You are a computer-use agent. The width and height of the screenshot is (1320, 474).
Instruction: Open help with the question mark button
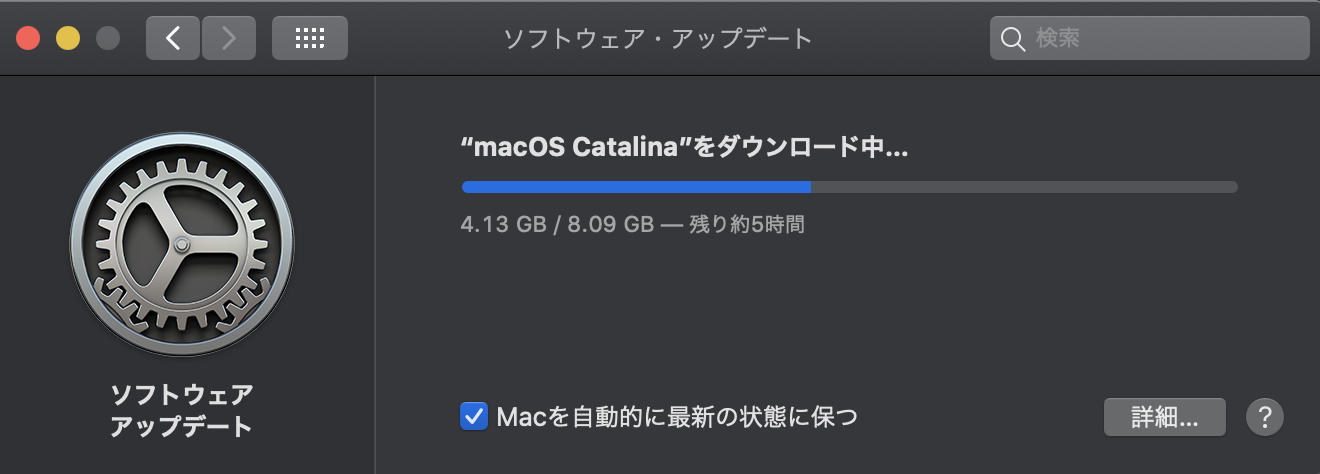click(x=1265, y=416)
